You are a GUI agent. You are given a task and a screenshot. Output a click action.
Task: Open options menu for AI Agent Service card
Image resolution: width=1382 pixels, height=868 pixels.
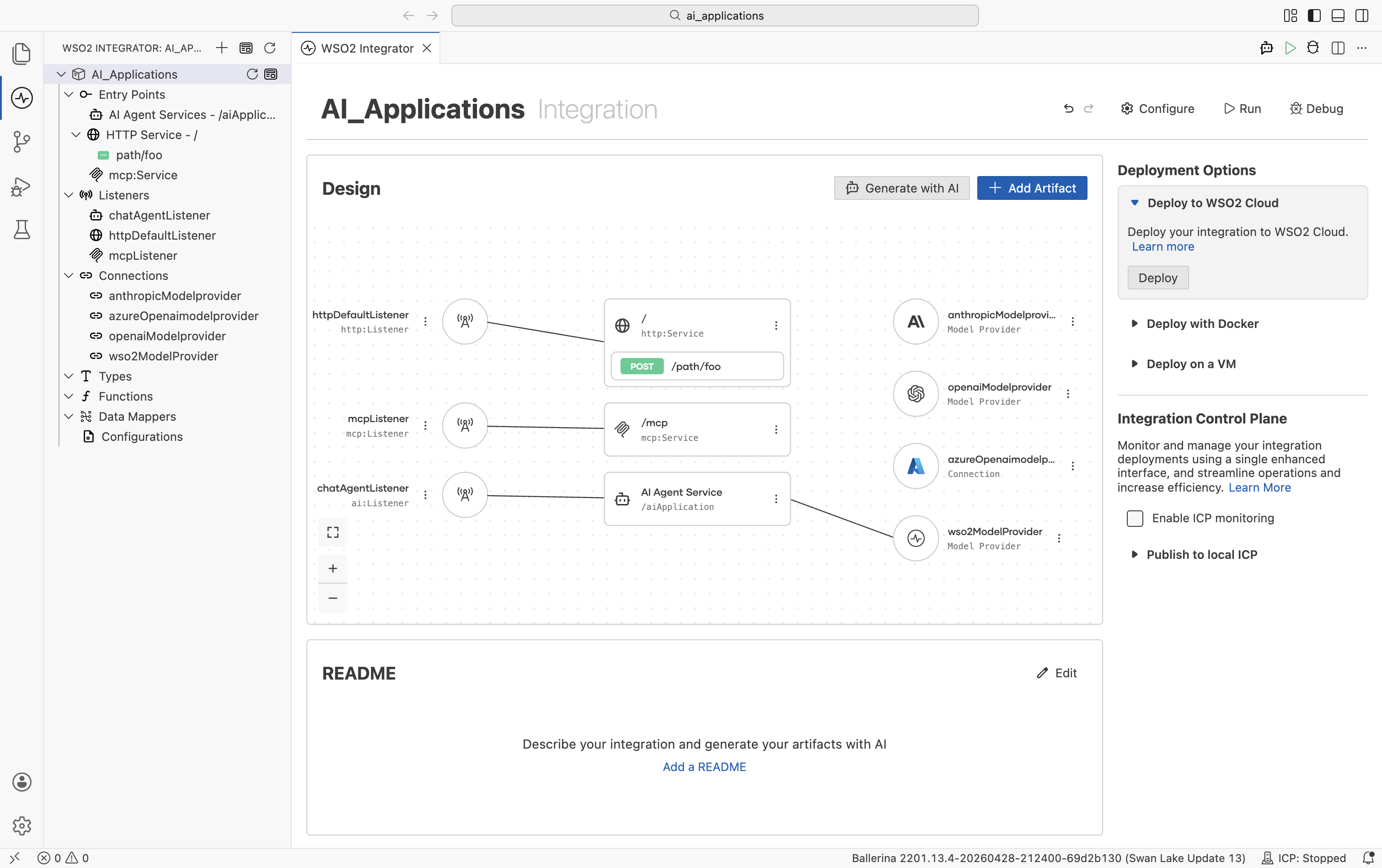(x=776, y=499)
